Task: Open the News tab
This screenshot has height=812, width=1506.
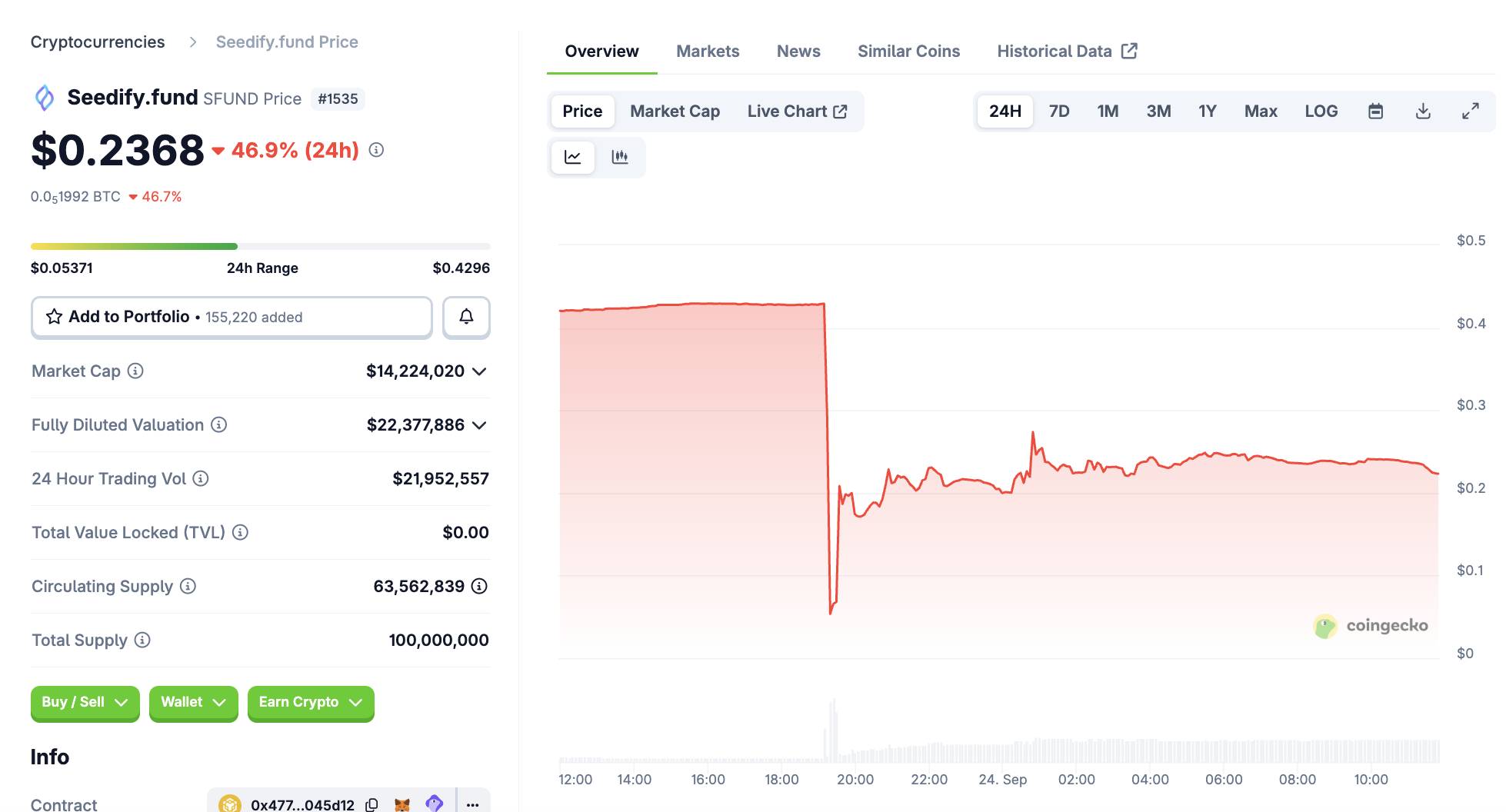Action: (x=798, y=52)
